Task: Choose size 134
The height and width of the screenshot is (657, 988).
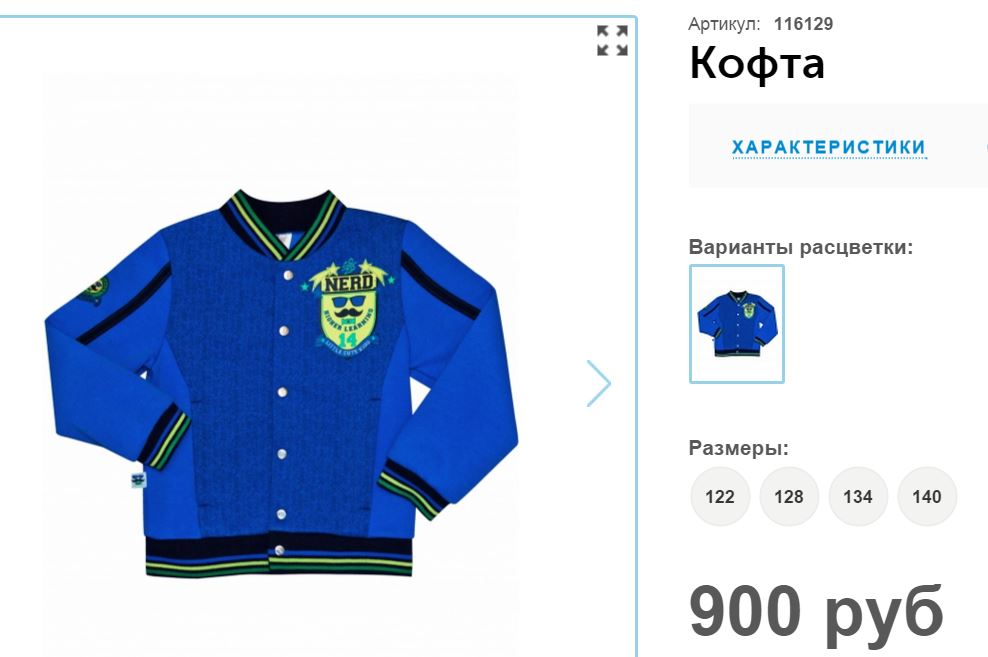Action: 858,496
